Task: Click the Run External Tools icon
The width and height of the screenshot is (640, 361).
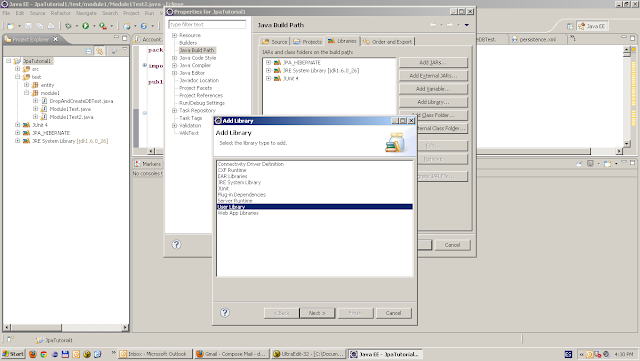Action: tap(103, 26)
